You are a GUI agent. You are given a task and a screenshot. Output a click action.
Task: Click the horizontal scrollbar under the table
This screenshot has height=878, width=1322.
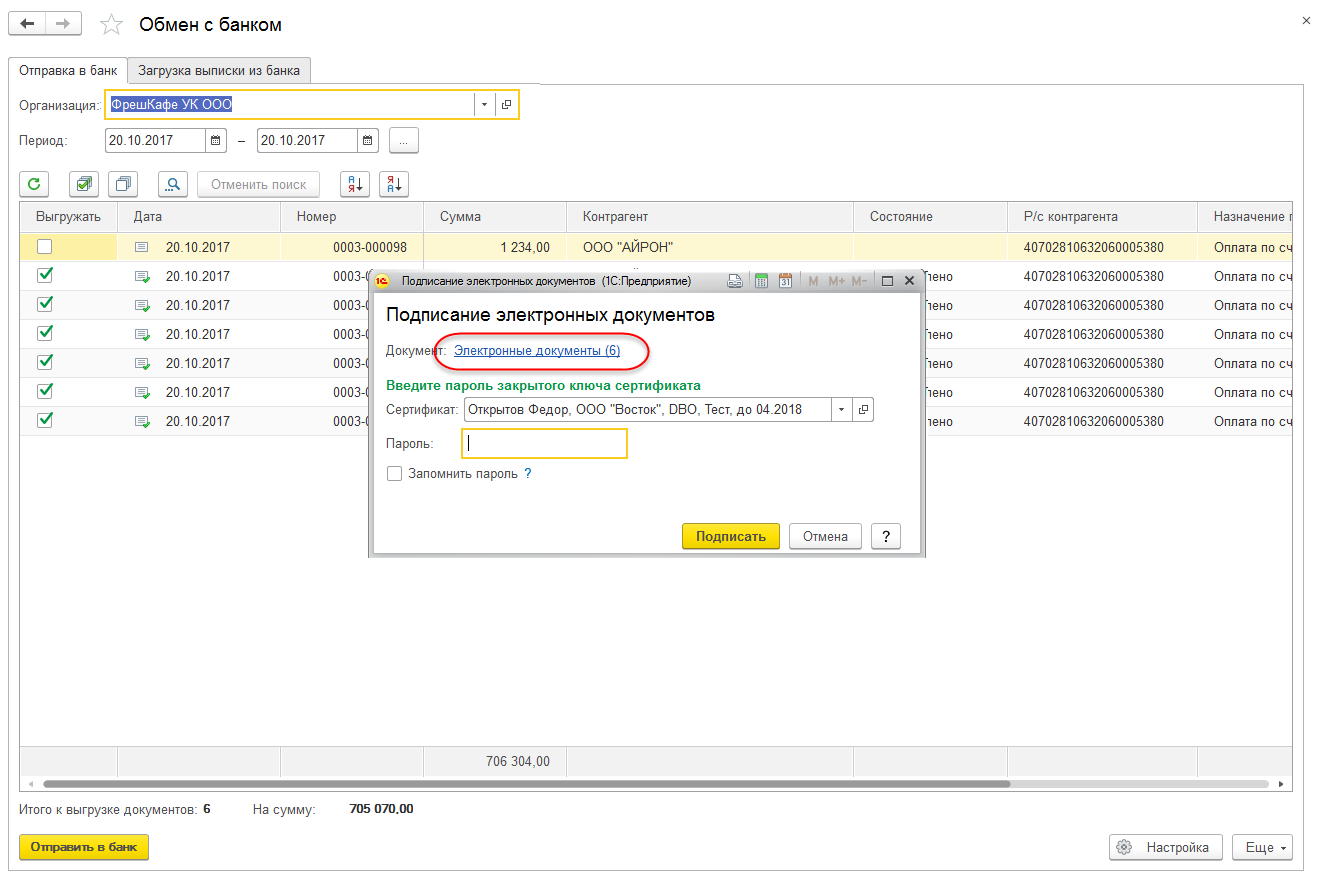pos(527,785)
